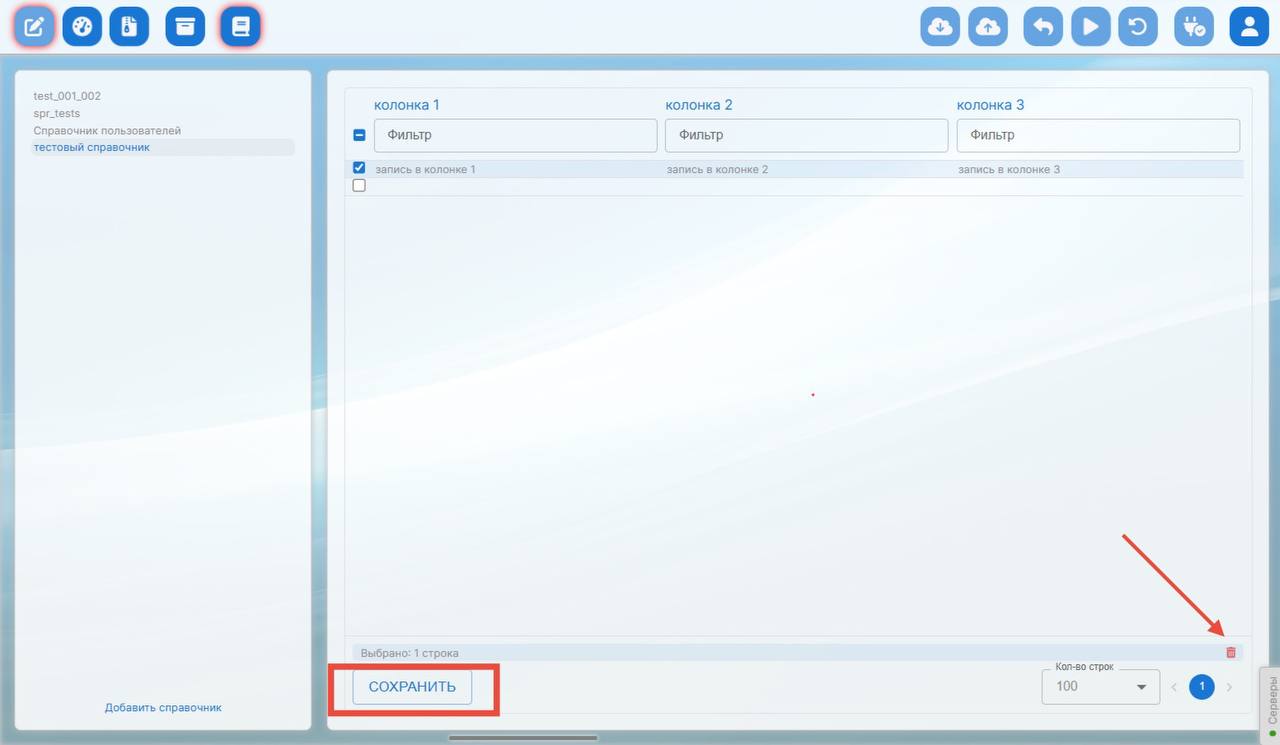The height and width of the screenshot is (745, 1280).
Task: Click the plug connection status icon
Action: point(1193,27)
